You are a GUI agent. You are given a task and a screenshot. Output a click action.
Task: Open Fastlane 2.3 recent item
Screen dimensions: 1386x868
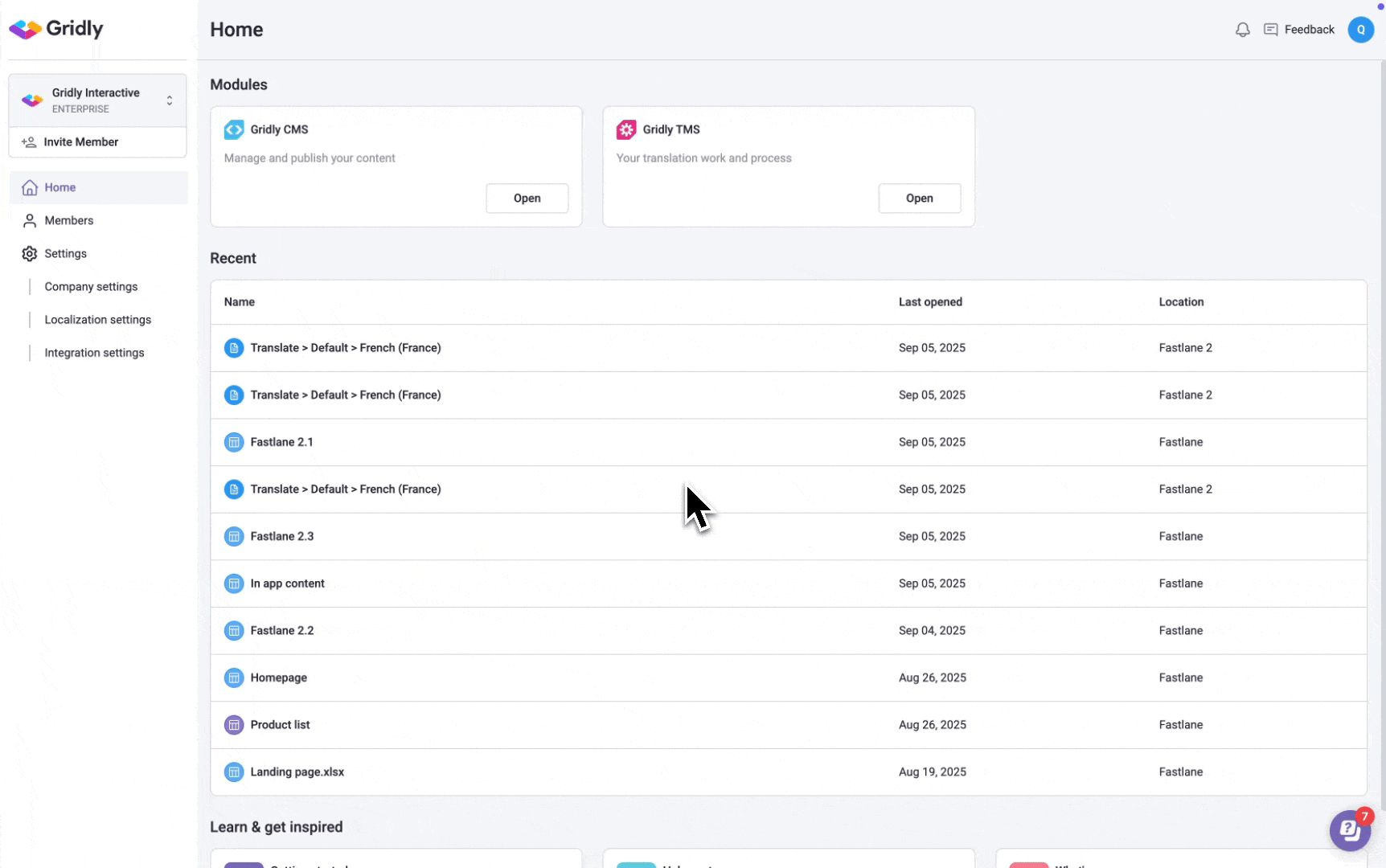pyautogui.click(x=788, y=536)
